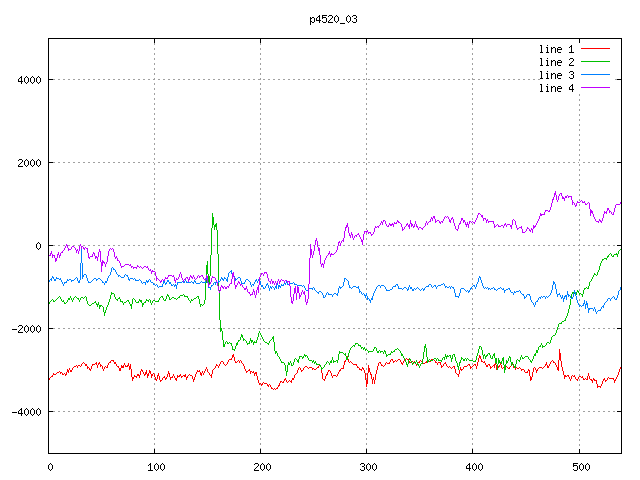Click the y-axis label 2000

coord(29,163)
